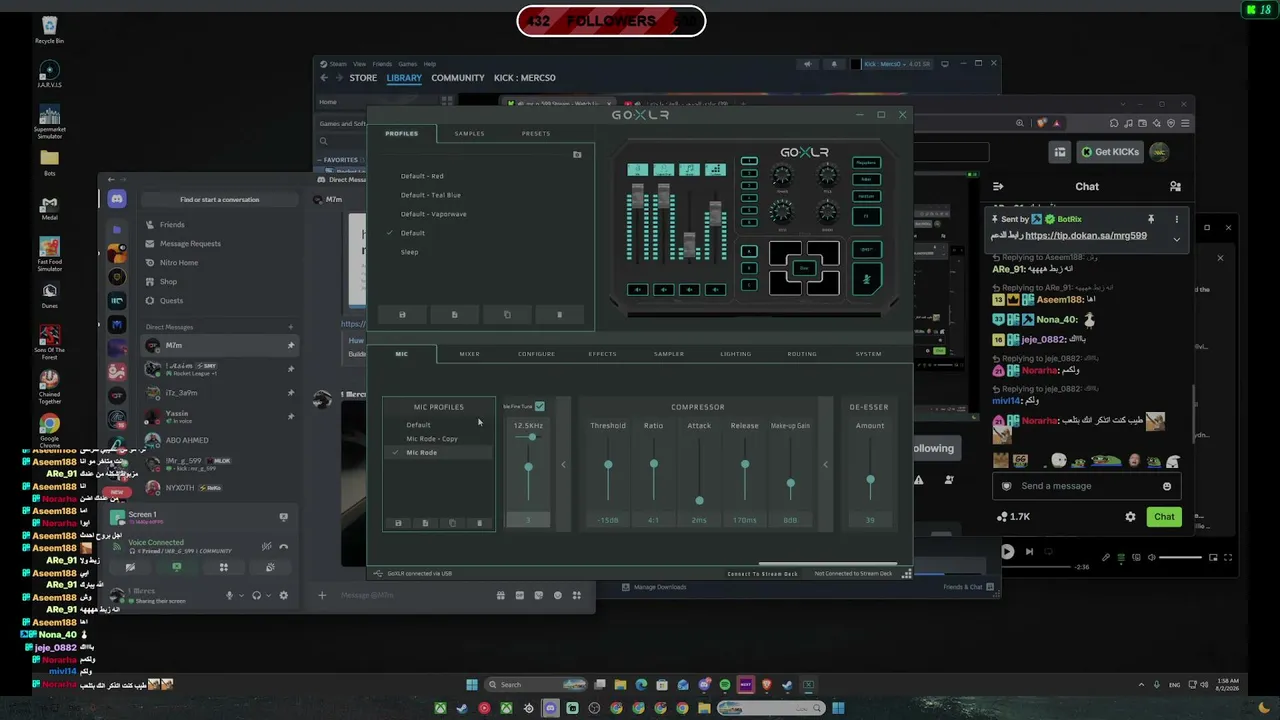1280x720 pixels.
Task: Click the Kick 'Send a message' field
Action: click(x=1088, y=486)
